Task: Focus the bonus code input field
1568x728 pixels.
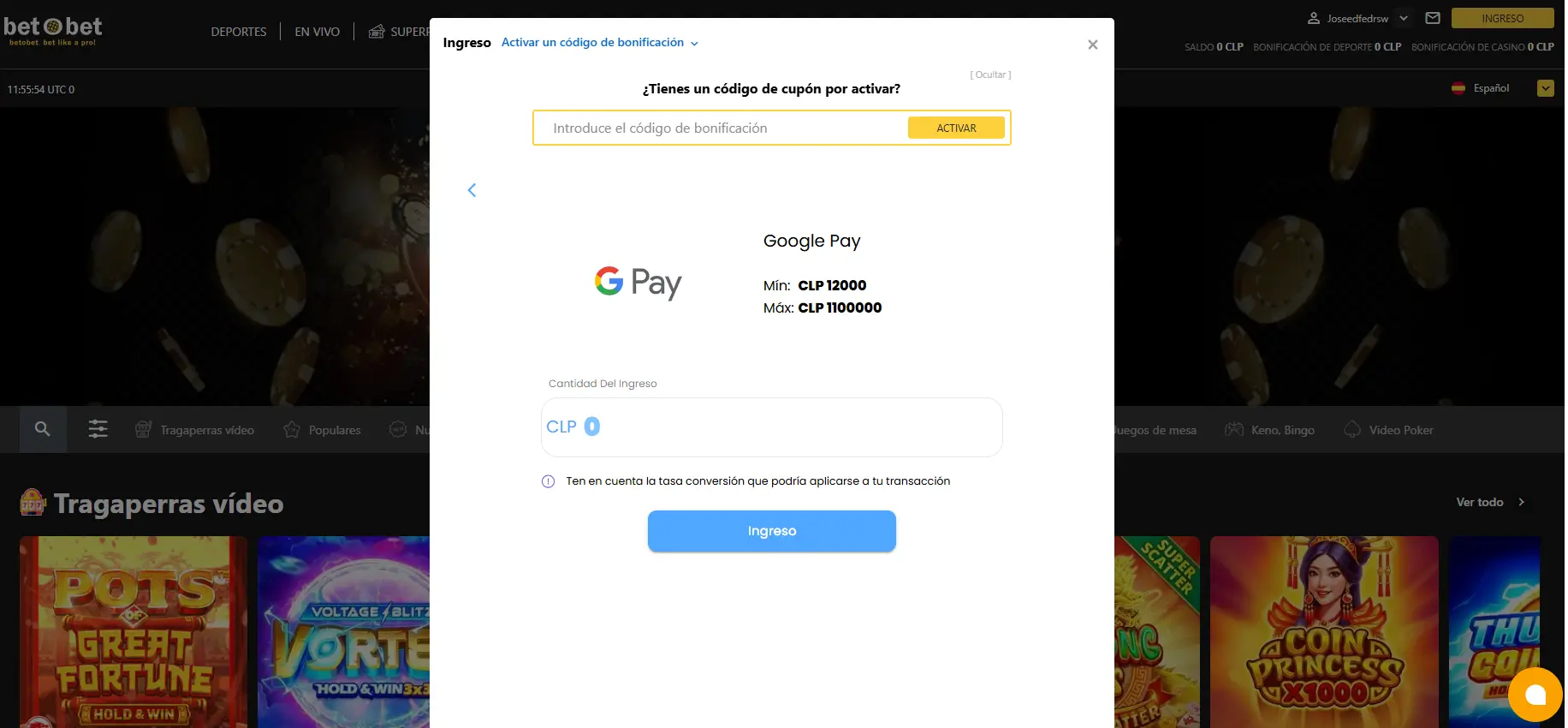Action: 721,128
